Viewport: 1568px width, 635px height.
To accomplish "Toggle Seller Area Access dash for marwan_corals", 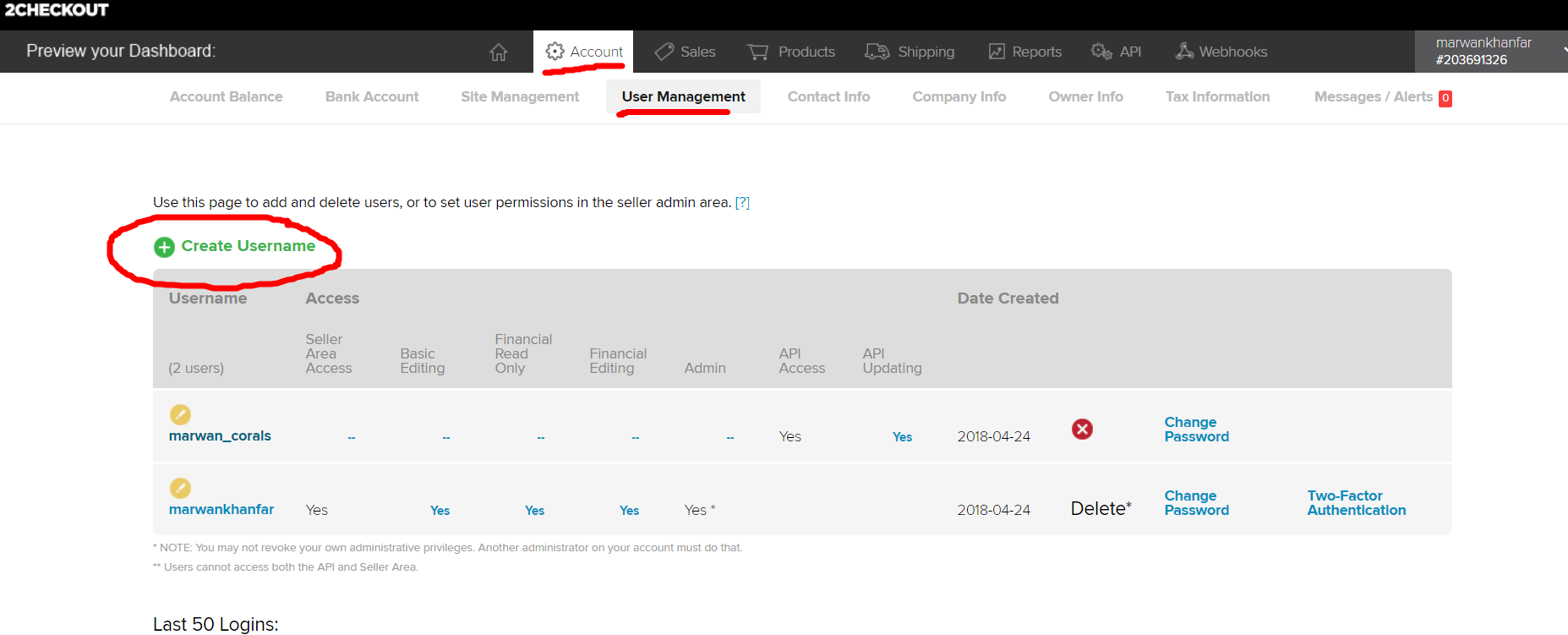I will point(351,438).
